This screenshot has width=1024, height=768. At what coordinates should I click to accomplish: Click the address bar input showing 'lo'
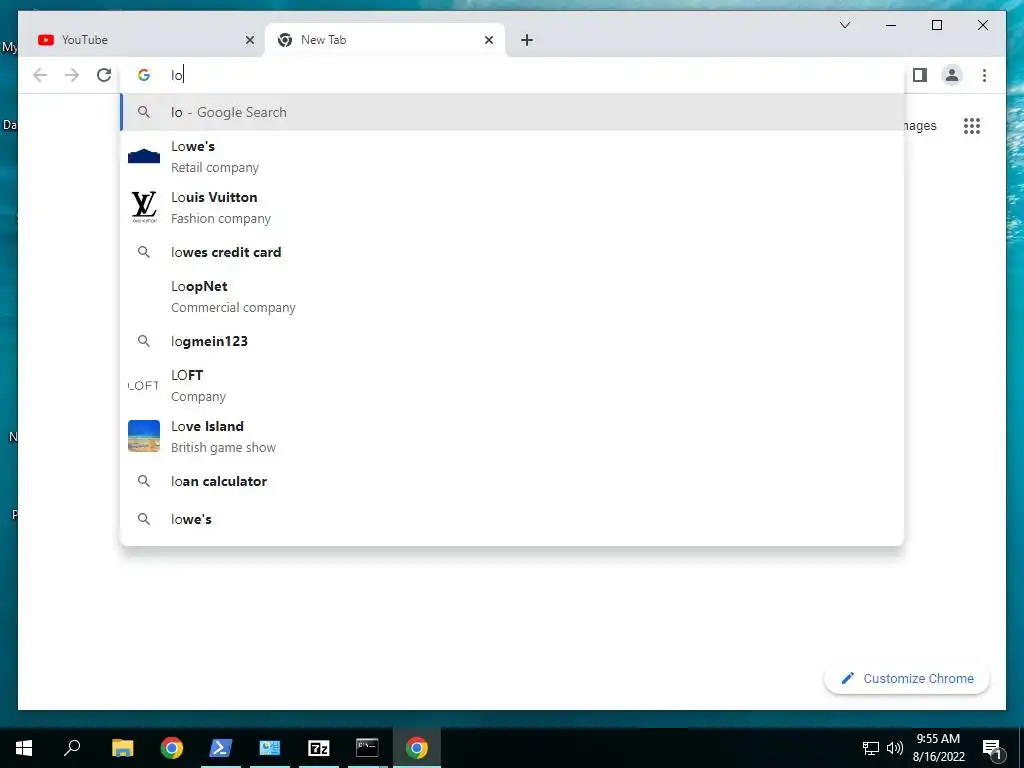pos(512,75)
